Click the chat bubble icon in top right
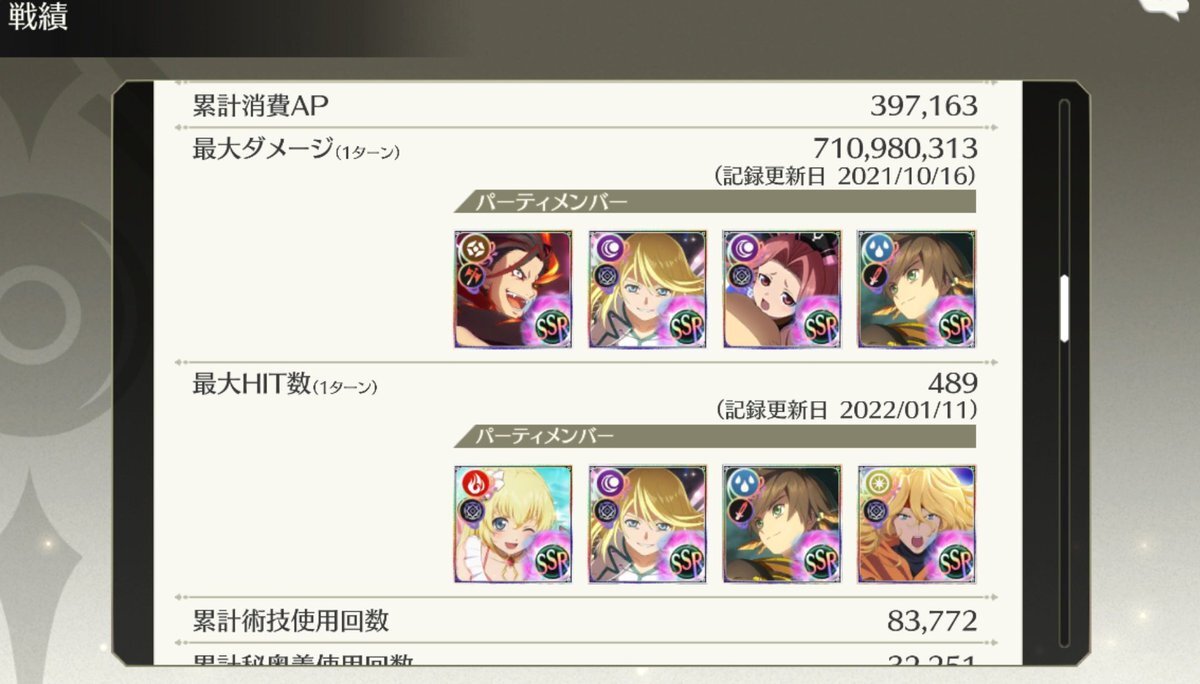This screenshot has height=684, width=1200. [1174, 8]
